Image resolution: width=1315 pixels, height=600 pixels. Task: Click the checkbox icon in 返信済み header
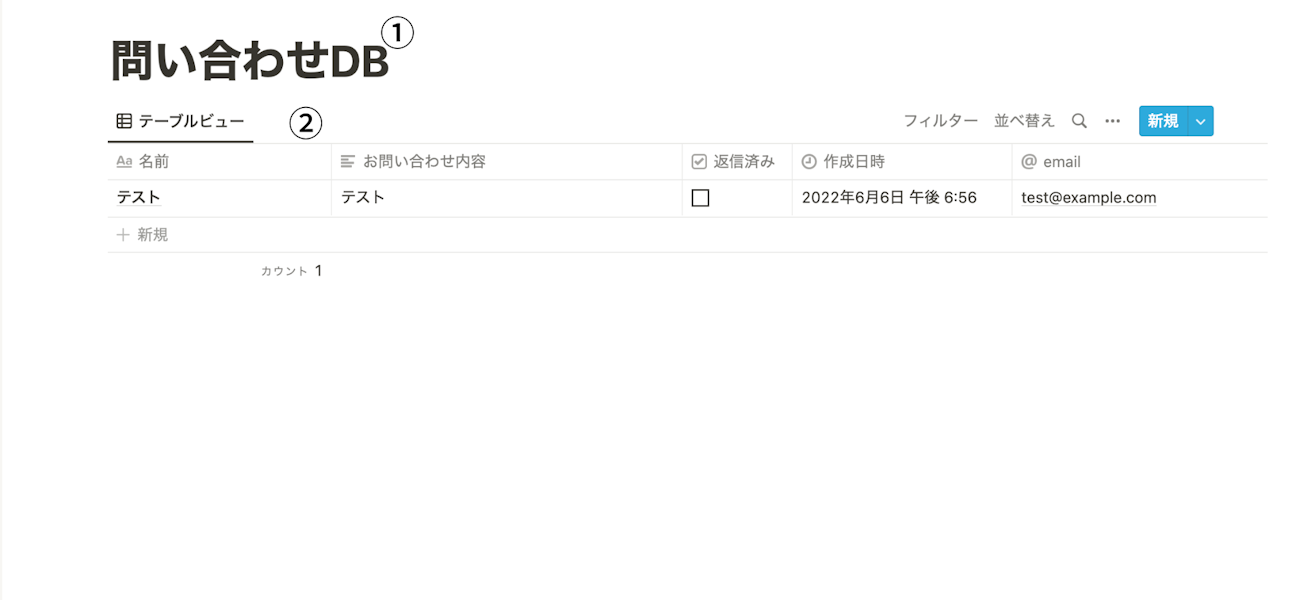tap(699, 161)
